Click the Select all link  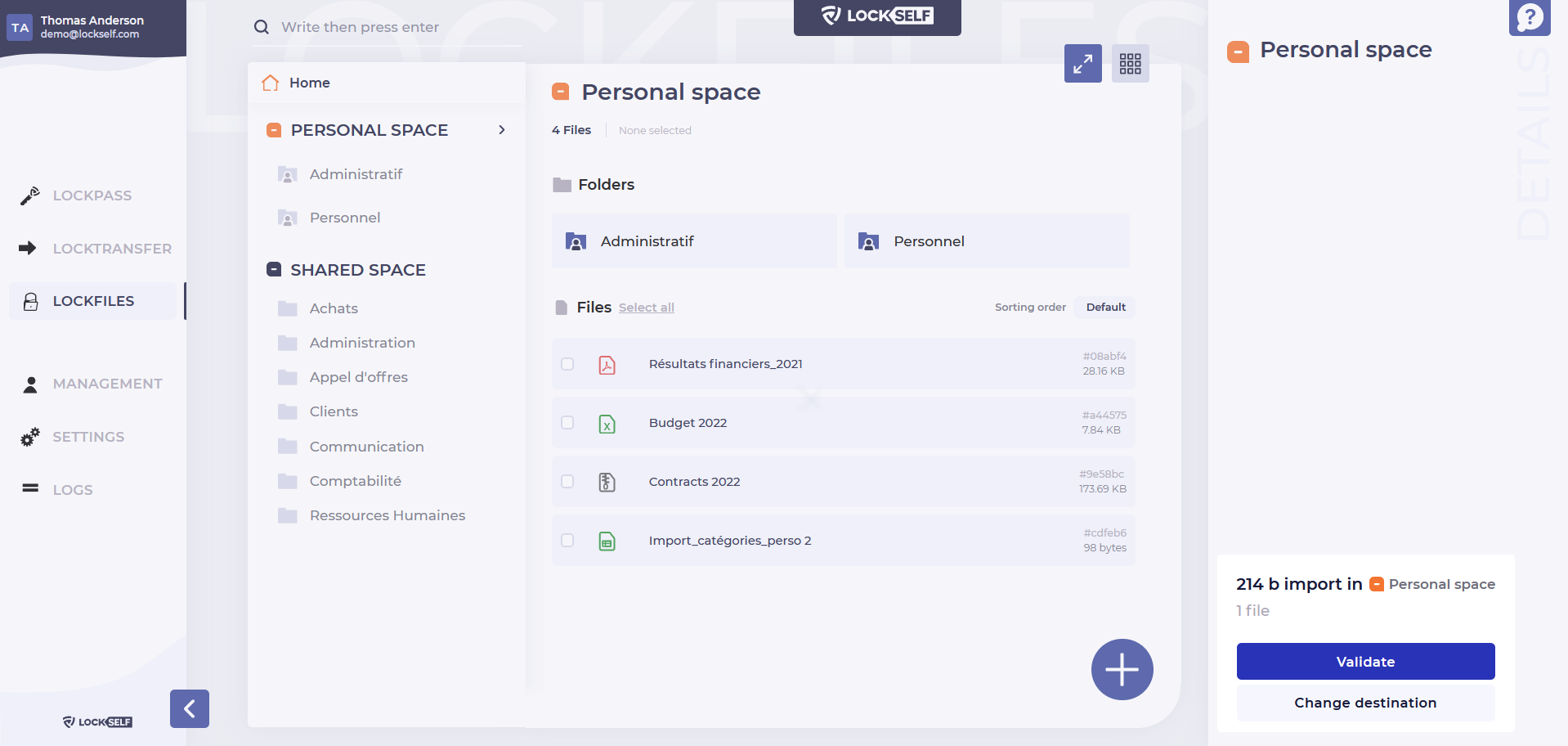pos(647,308)
